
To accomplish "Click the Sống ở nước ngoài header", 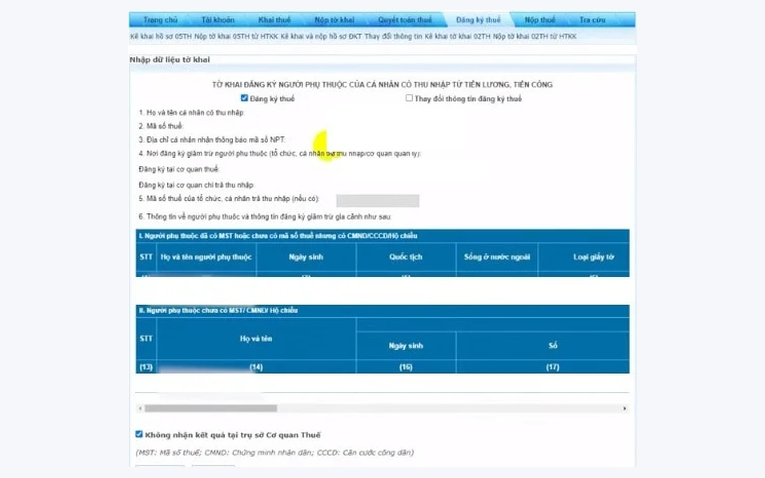I will coord(497,257).
